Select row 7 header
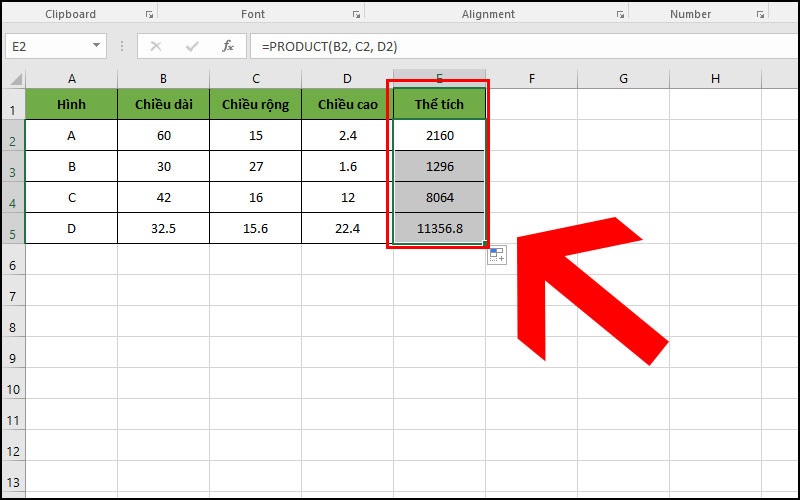800x500 pixels. pos(12,296)
